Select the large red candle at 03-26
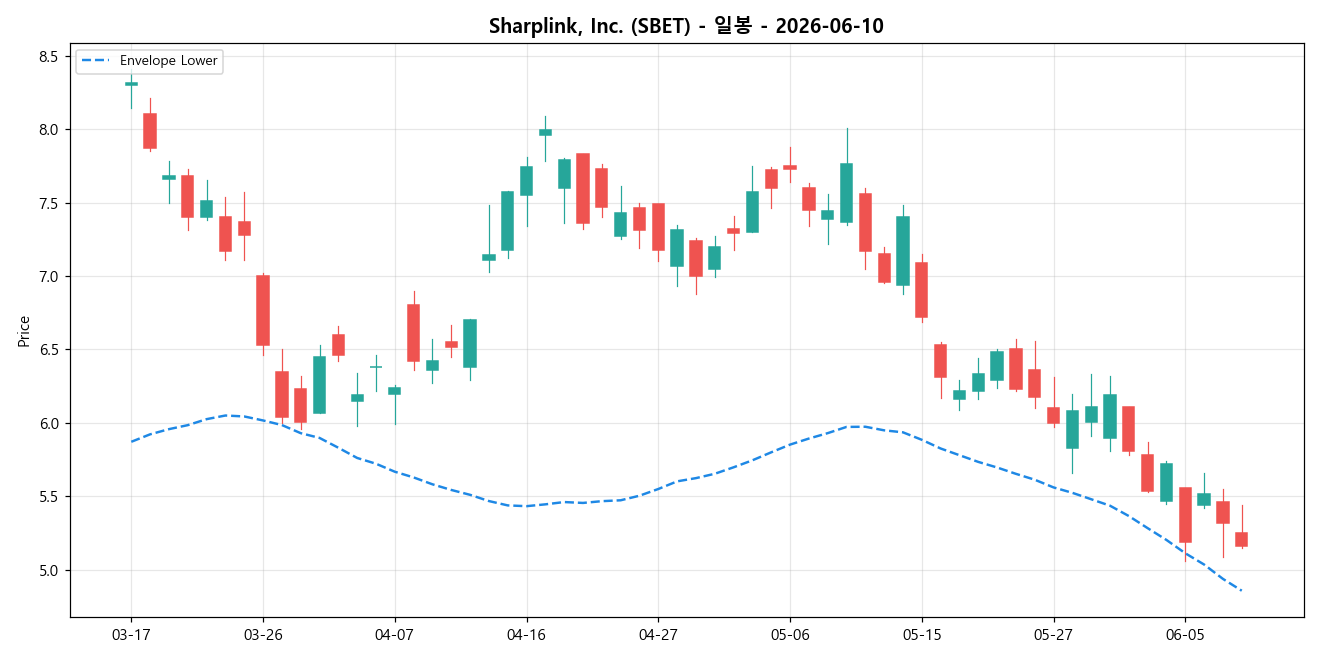Image resolution: width=1320 pixels, height=660 pixels. [263, 310]
